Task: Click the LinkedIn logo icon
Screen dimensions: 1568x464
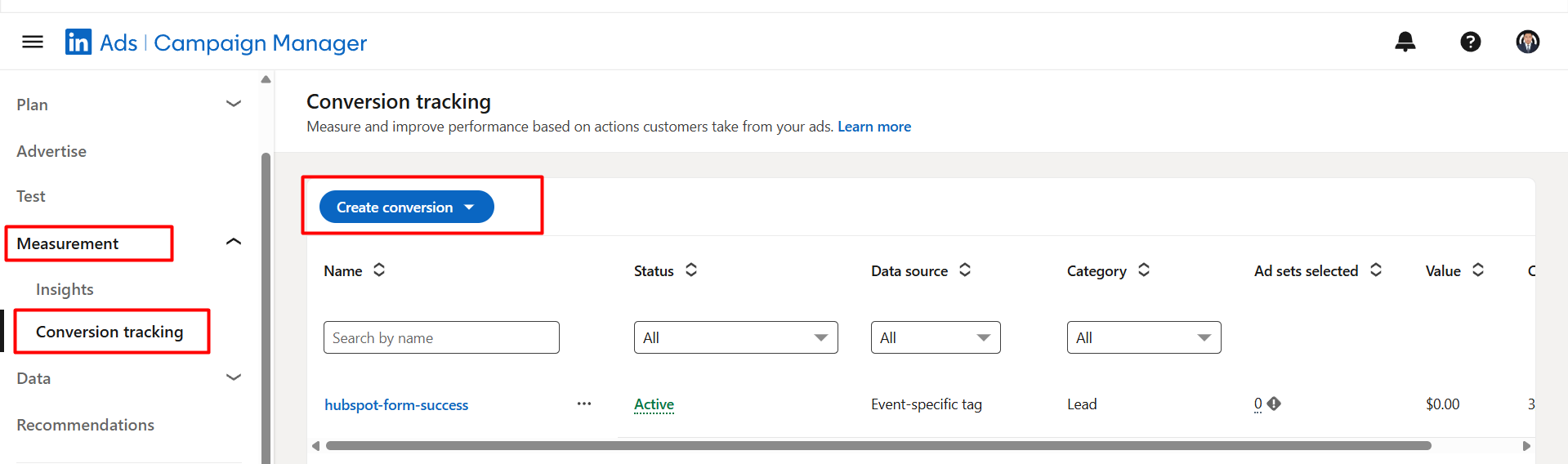Action: tap(78, 42)
